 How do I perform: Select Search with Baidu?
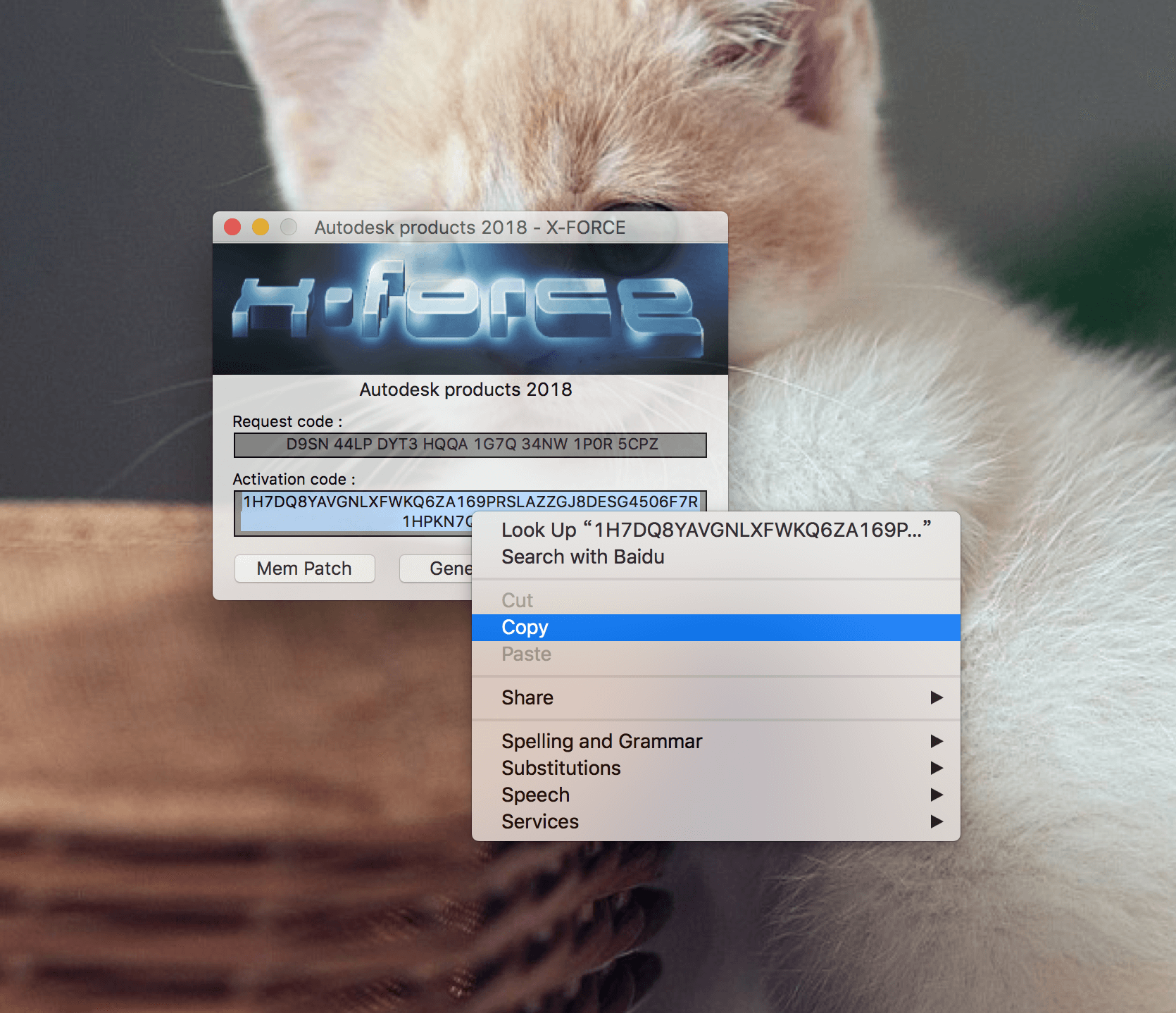[x=715, y=557]
